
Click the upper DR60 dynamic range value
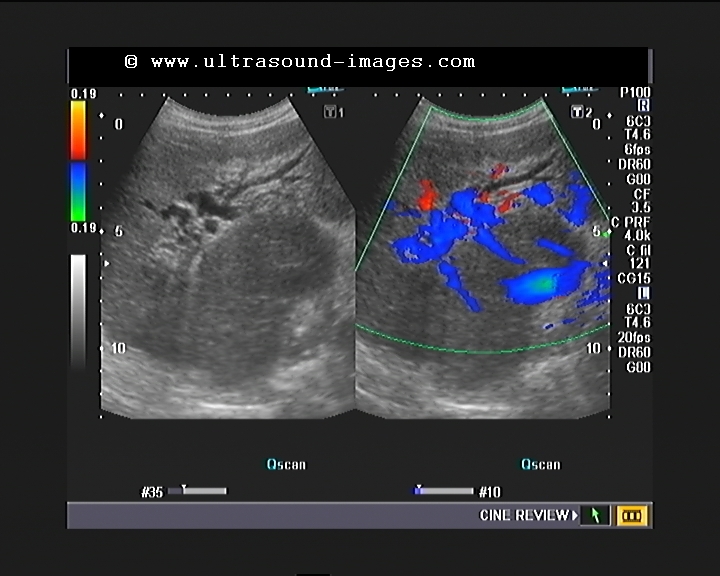(635, 164)
